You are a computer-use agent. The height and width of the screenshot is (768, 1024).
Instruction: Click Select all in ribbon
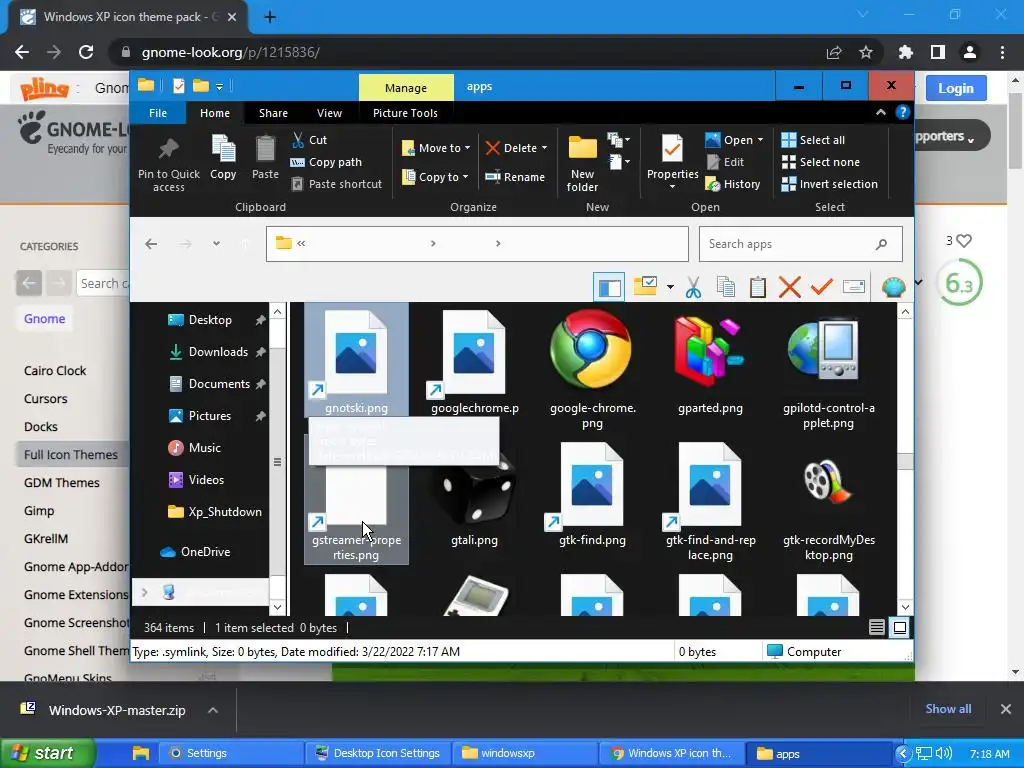pyautogui.click(x=813, y=140)
